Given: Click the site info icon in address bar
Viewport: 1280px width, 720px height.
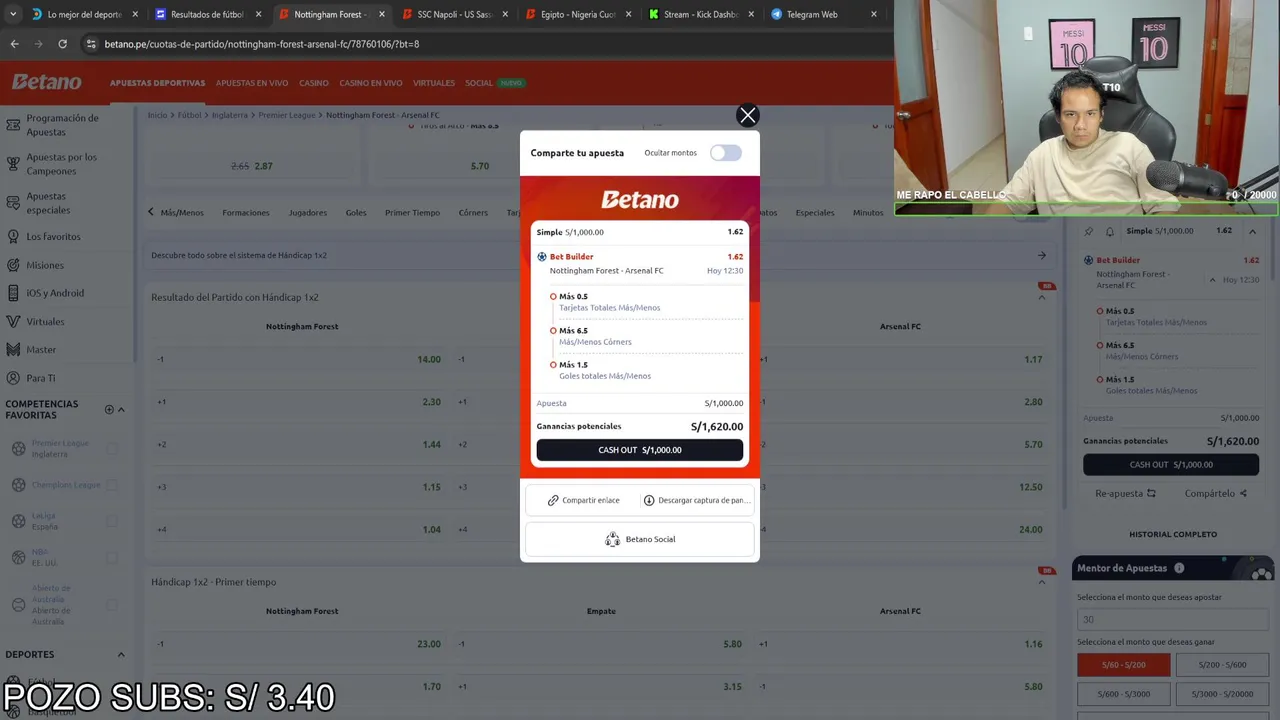Looking at the screenshot, I should pos(91,44).
